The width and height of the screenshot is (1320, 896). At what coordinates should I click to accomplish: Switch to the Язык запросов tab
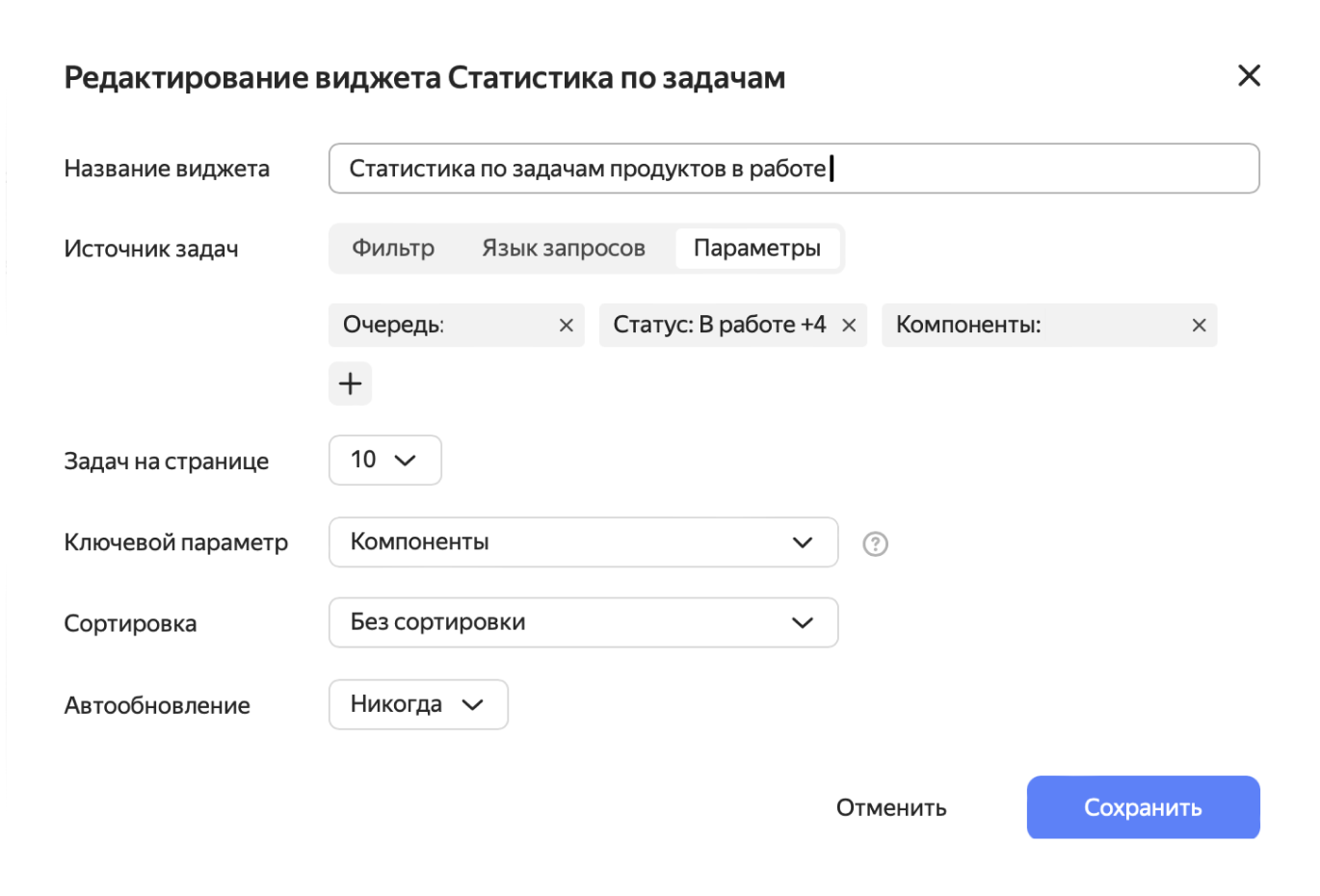coord(563,248)
